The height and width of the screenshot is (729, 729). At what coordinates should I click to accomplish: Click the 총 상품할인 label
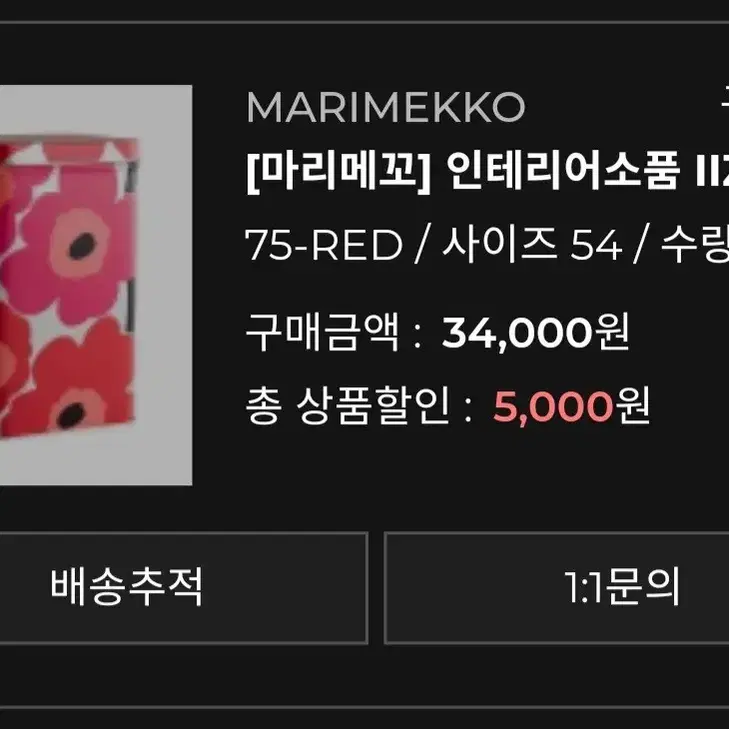[x=348, y=407]
